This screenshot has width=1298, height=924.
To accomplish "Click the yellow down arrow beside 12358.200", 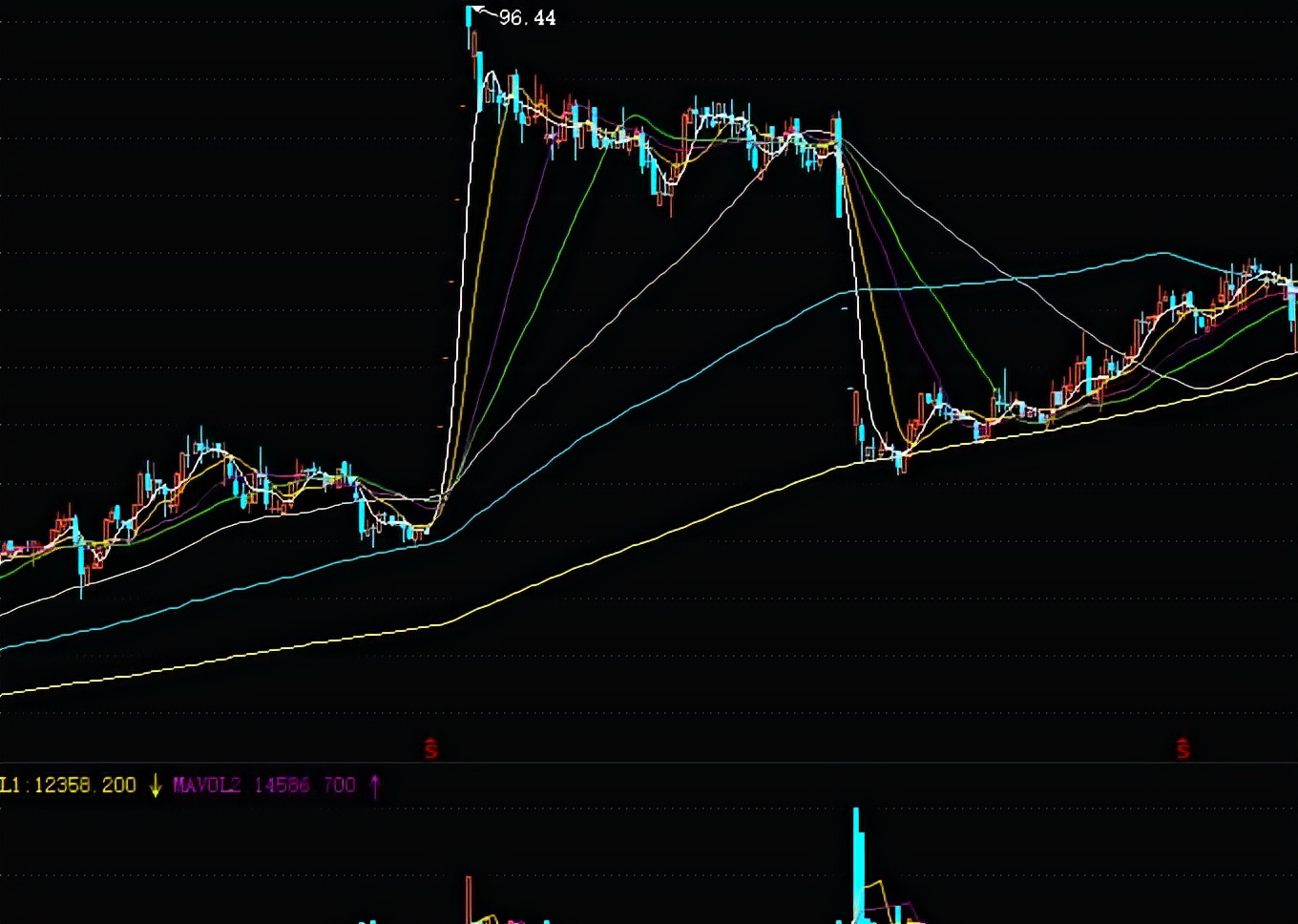I will 156,786.
